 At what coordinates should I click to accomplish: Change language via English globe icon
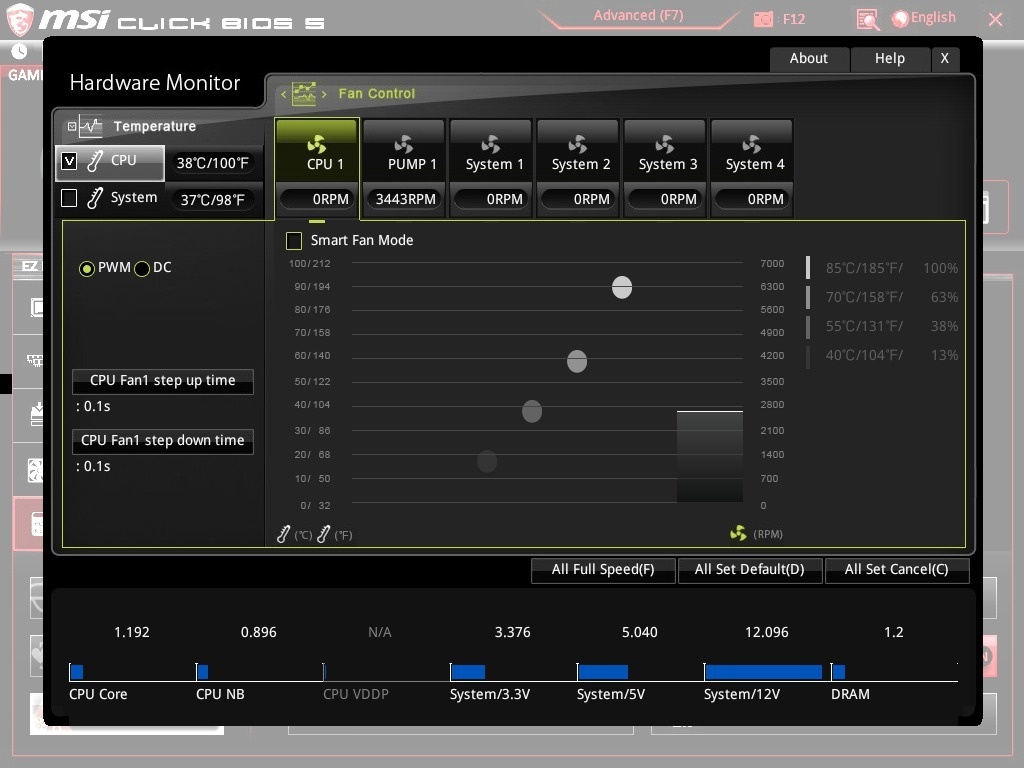pyautogui.click(x=900, y=19)
